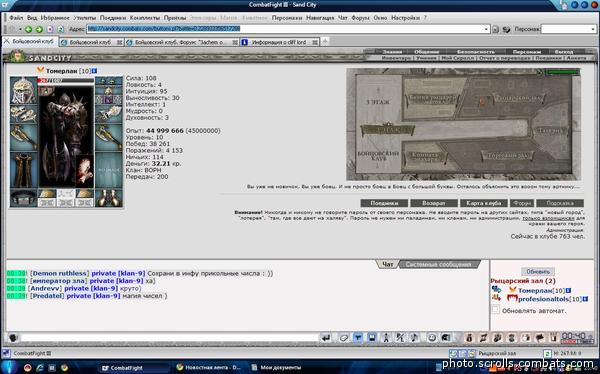600x374 pixels.
Task: Click the eraser clear-chat icon
Action: [x=344, y=338]
